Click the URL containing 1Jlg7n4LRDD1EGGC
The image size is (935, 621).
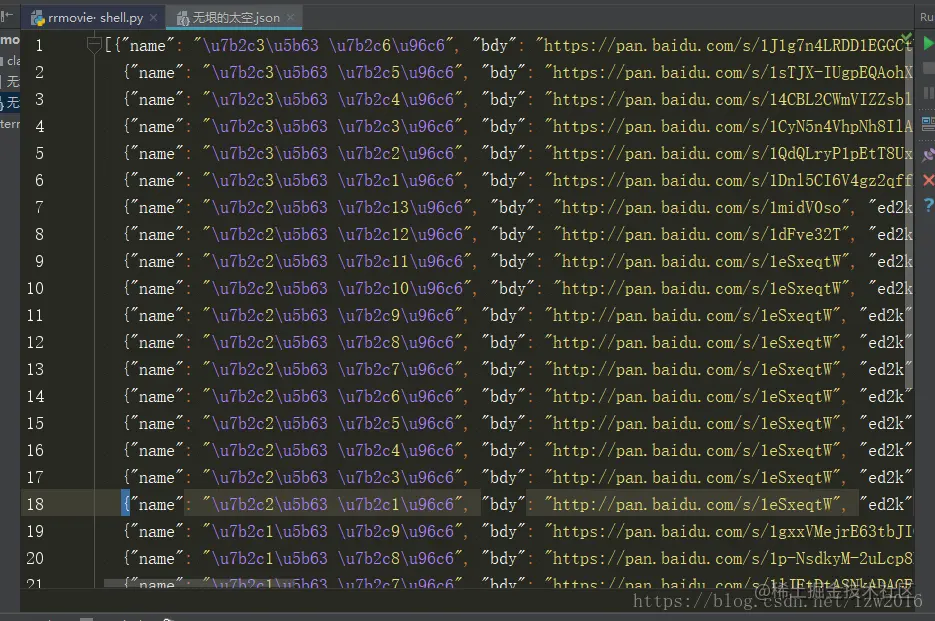pos(723,45)
